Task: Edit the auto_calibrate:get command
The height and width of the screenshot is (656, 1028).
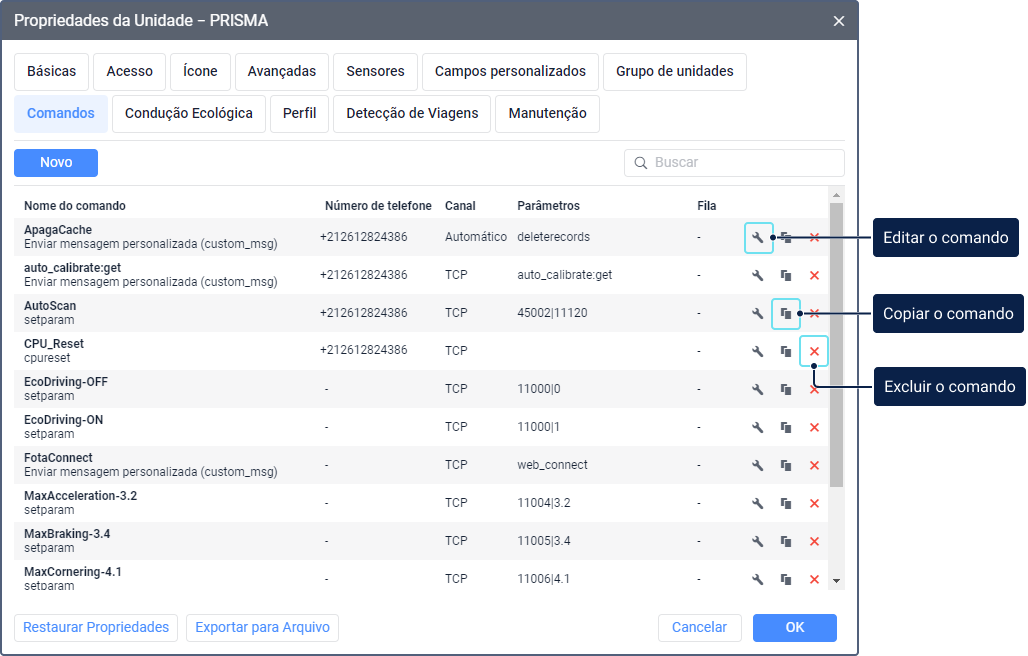Action: click(x=758, y=276)
